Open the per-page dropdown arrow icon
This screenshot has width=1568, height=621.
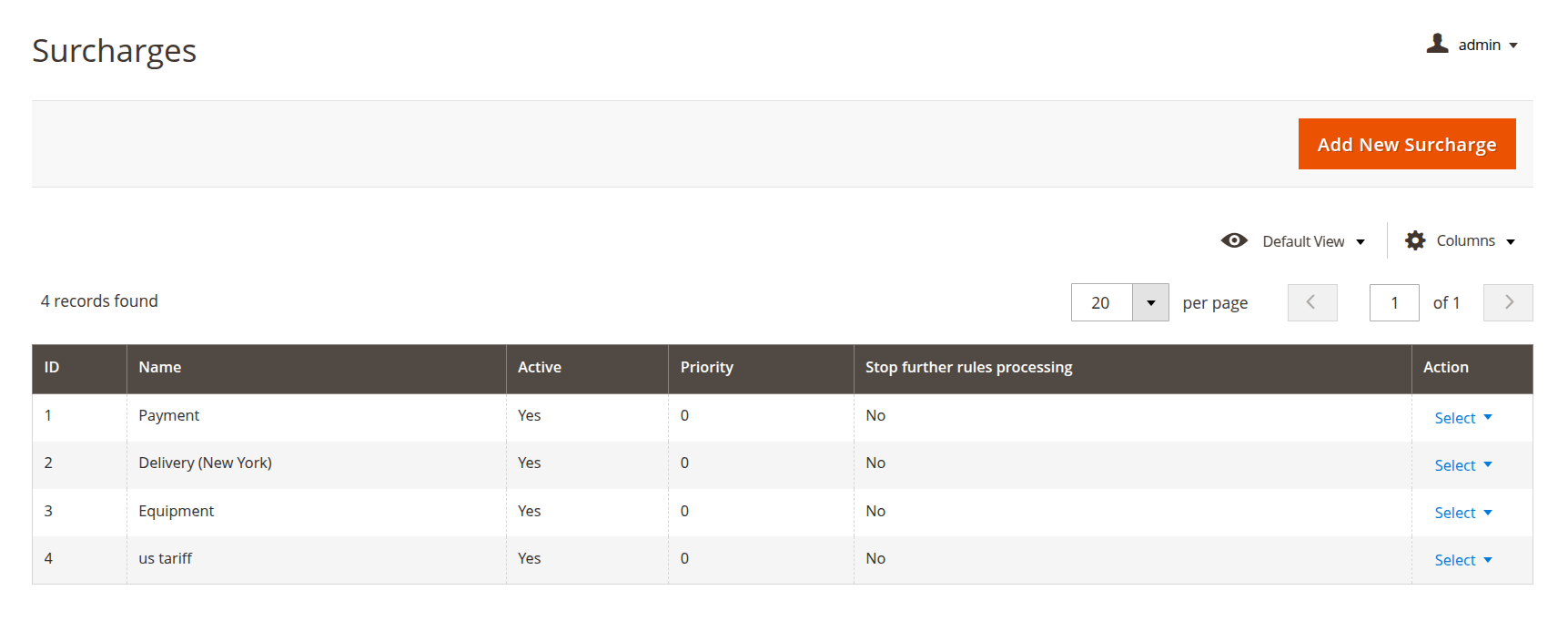1150,301
